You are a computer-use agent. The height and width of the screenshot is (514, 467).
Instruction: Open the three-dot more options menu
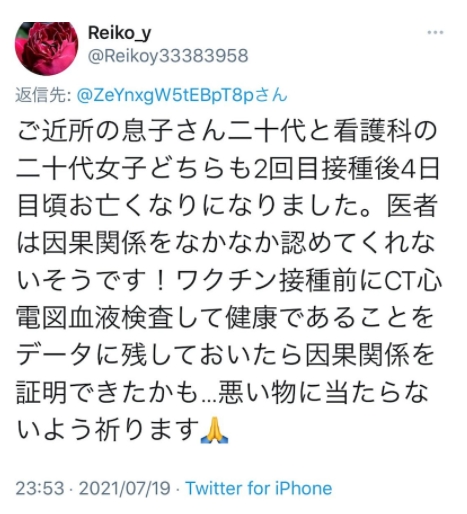click(435, 32)
